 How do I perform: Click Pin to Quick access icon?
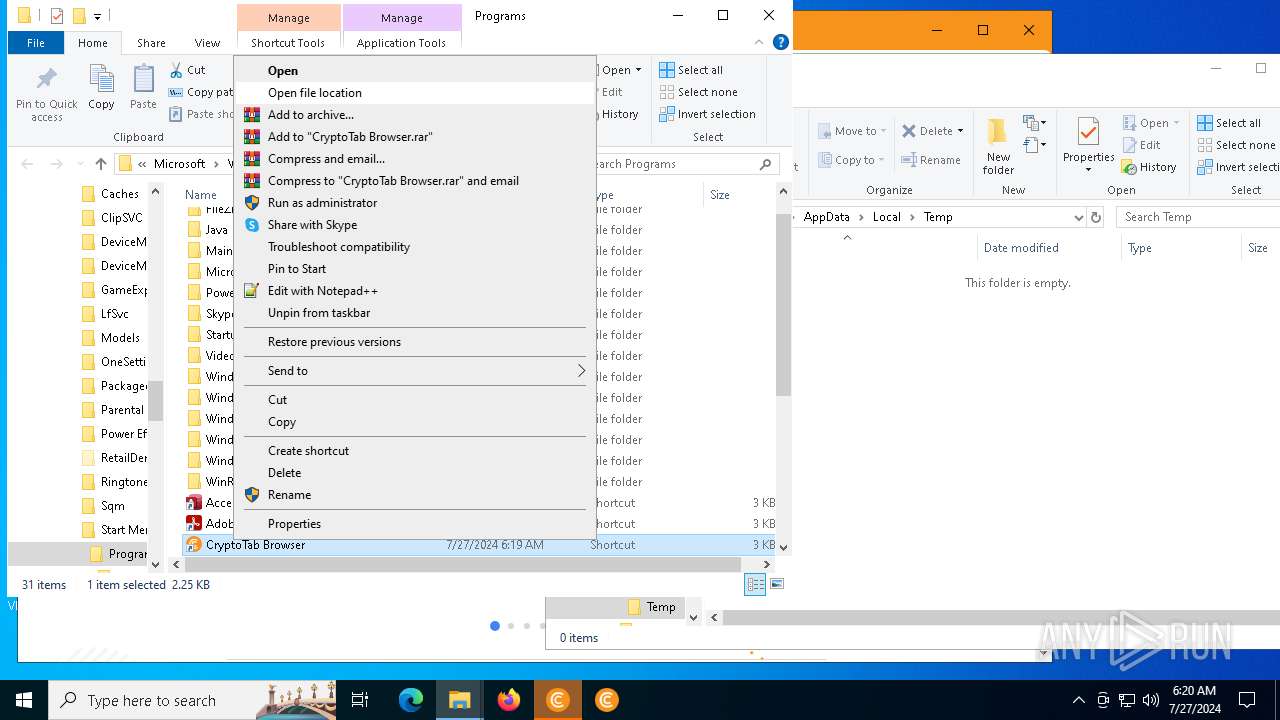coord(46,93)
